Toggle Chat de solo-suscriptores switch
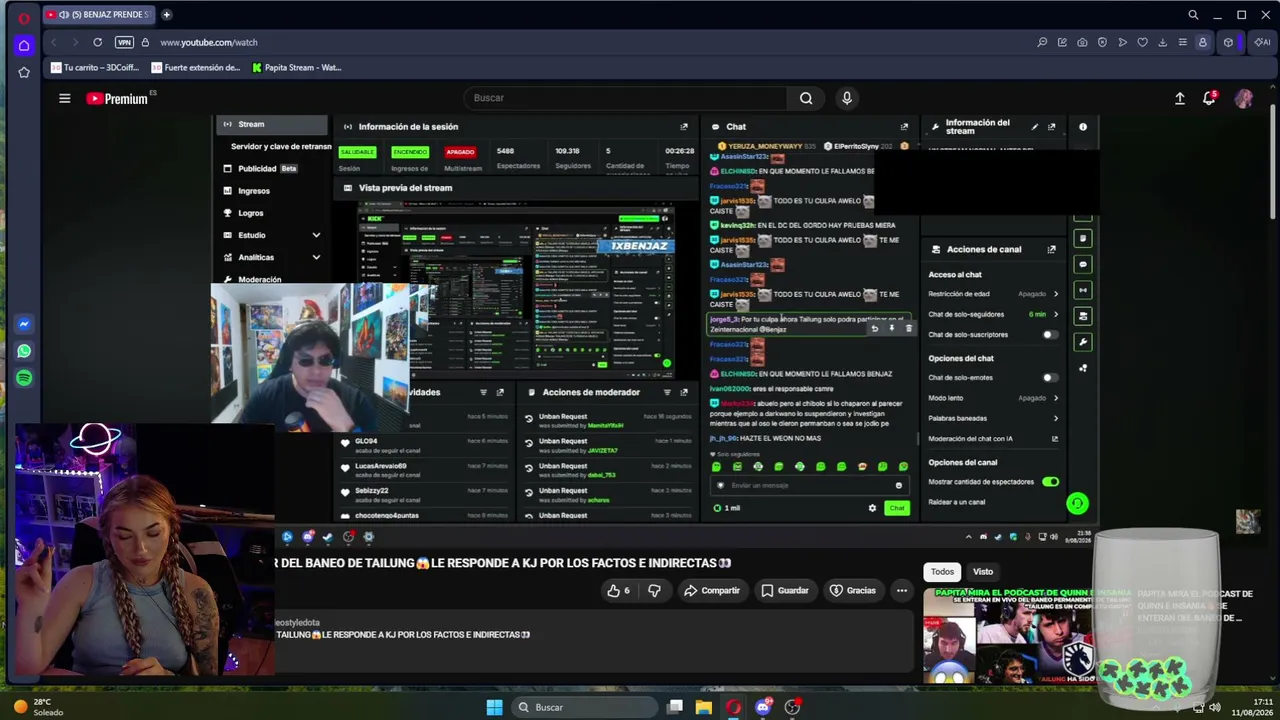The image size is (1280, 720). (1050, 335)
